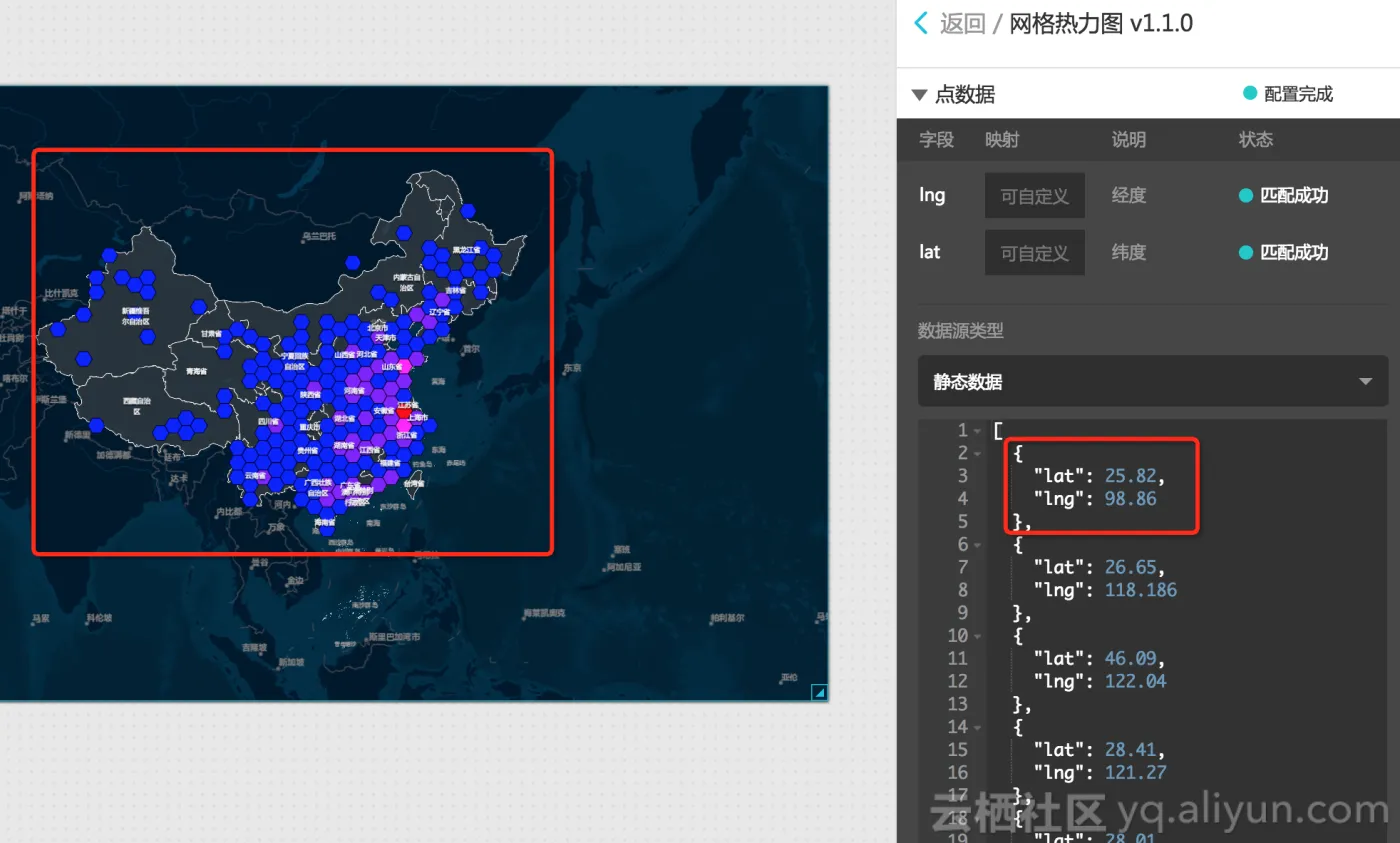The image size is (1400, 843).
Task: Click the 黑龙江省 map label
Action: click(467, 249)
